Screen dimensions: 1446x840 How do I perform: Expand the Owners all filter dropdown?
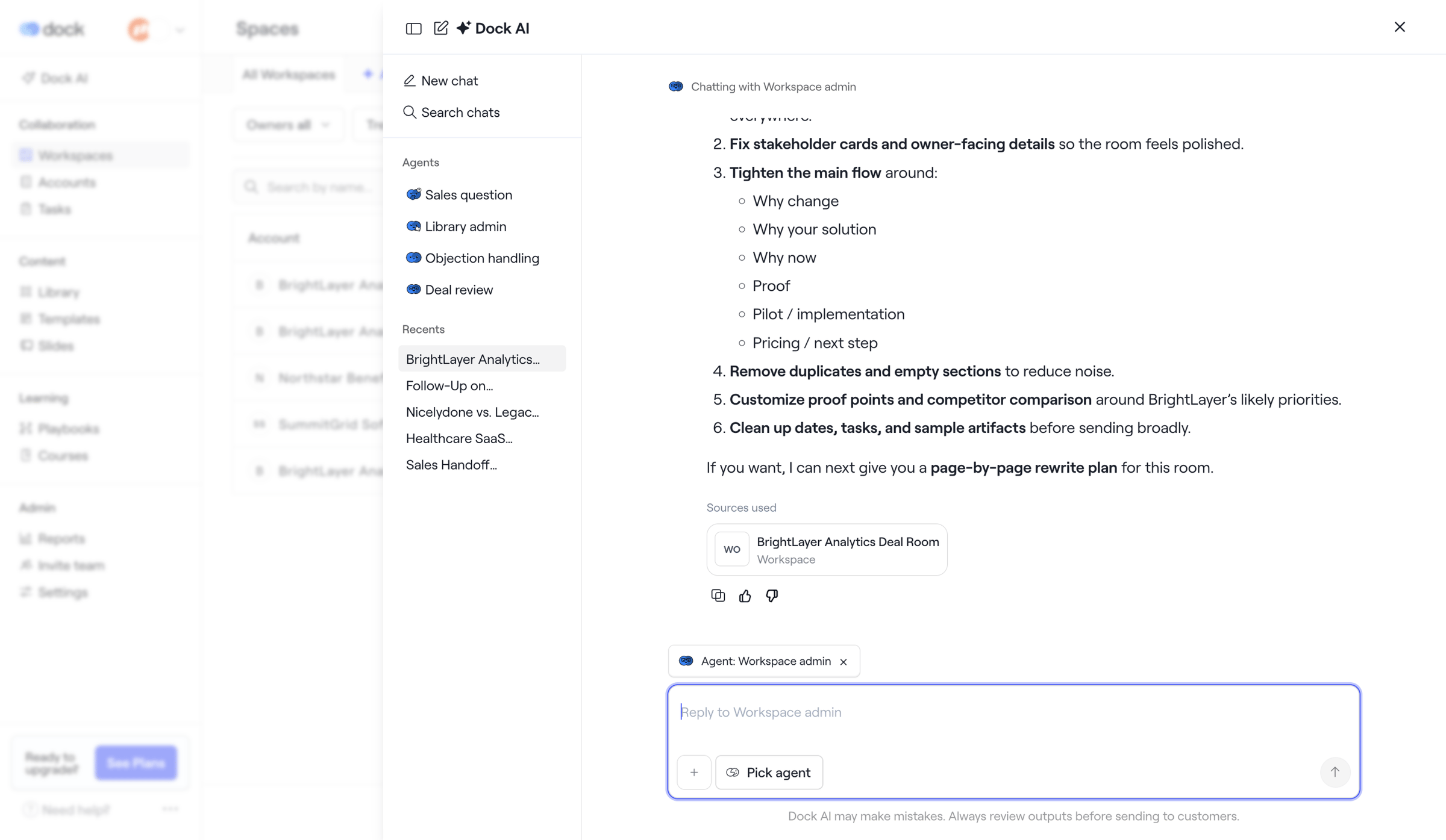coord(288,125)
